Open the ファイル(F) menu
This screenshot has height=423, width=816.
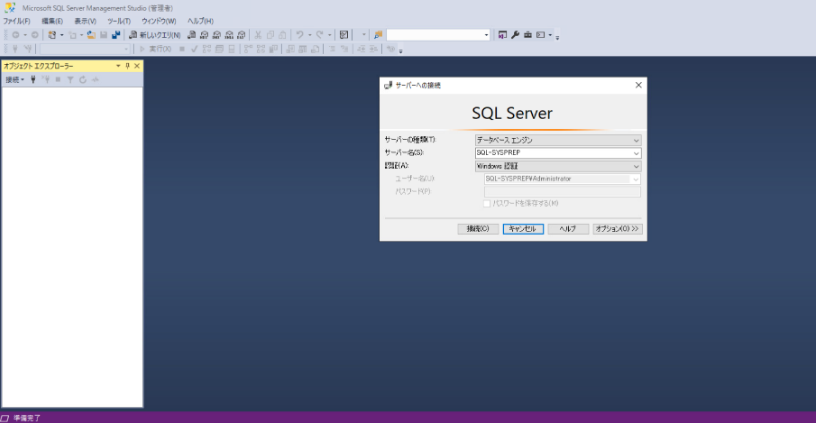point(17,21)
